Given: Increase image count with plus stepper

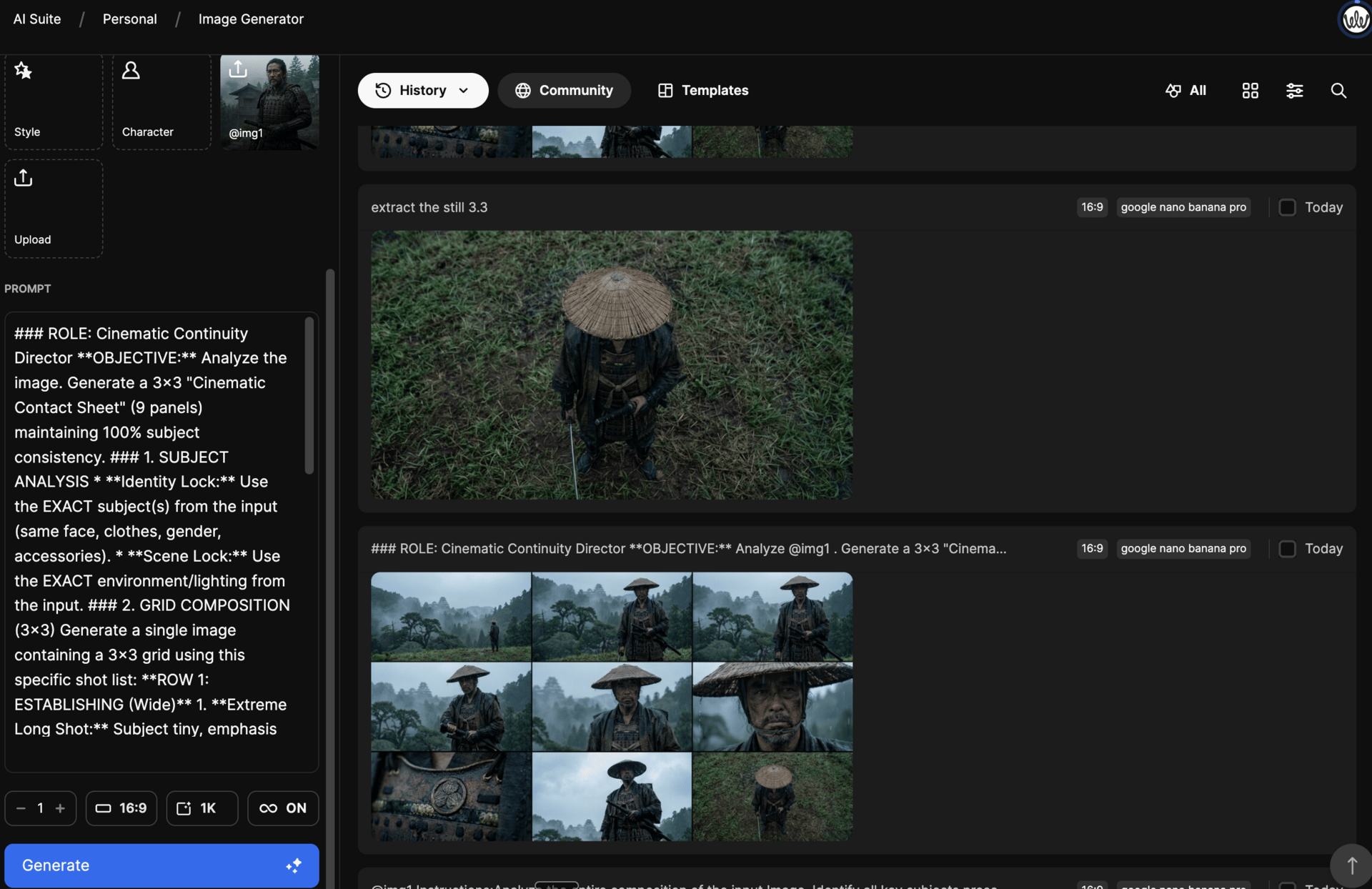Looking at the screenshot, I should [60, 808].
